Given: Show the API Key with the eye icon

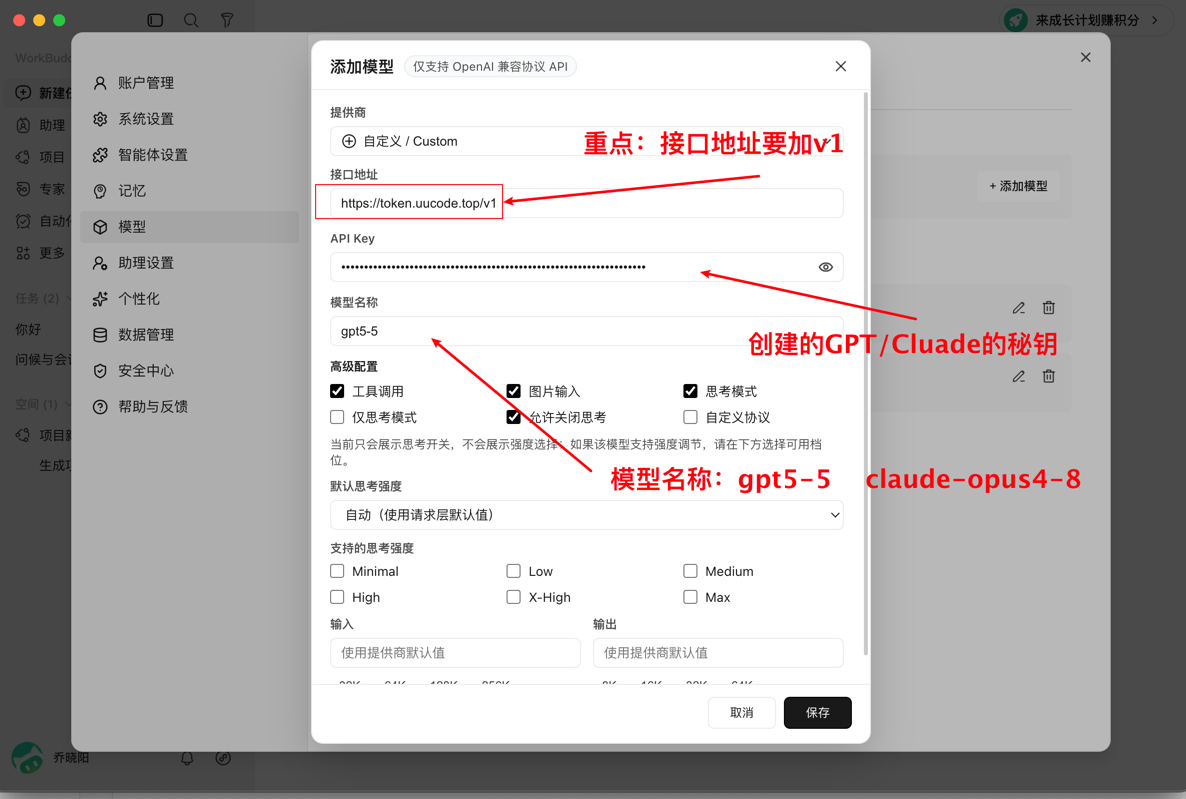Looking at the screenshot, I should point(825,267).
